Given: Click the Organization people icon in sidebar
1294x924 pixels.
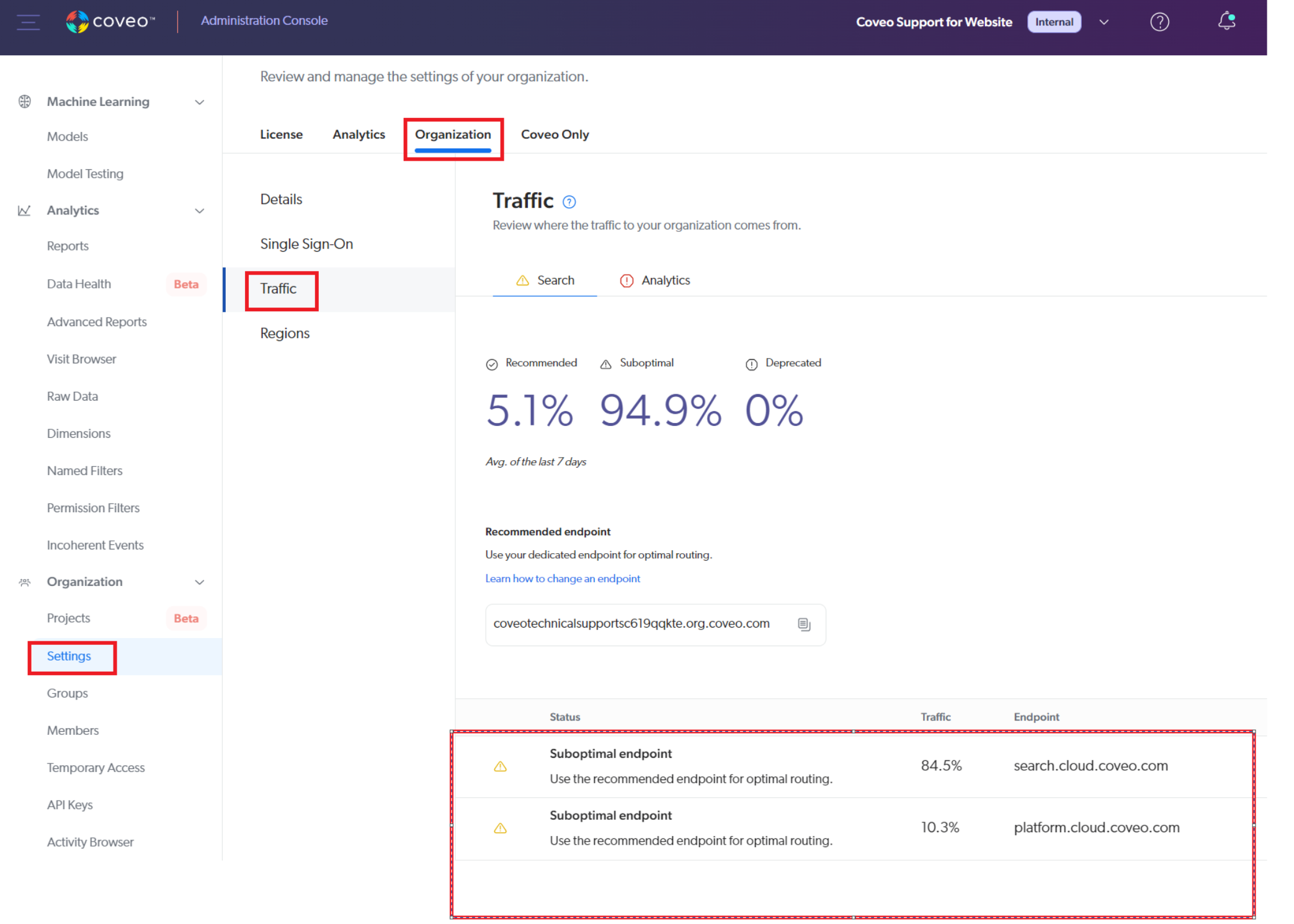Looking at the screenshot, I should [x=25, y=582].
